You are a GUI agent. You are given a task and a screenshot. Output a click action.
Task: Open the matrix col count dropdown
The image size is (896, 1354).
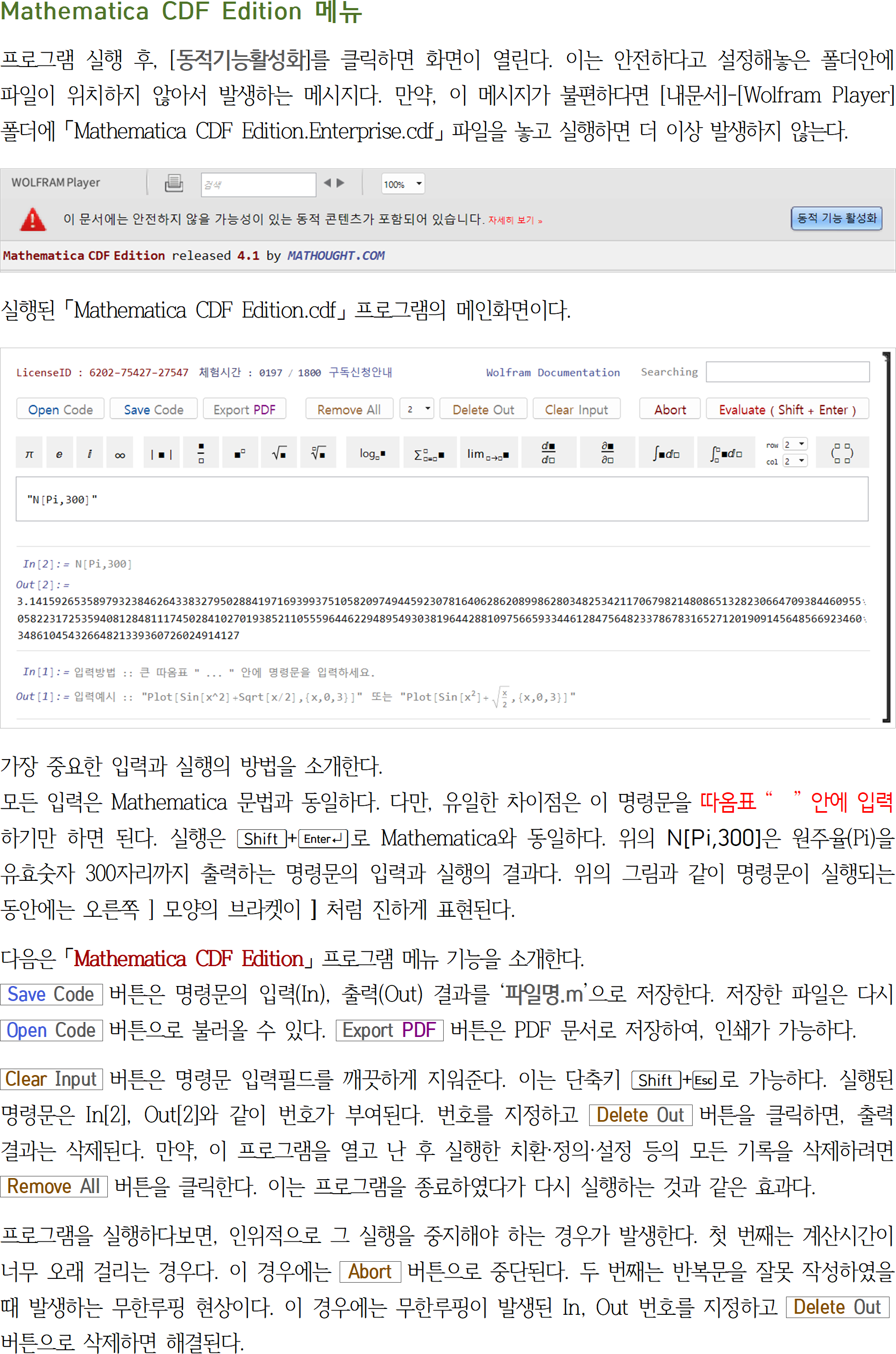coord(795,461)
